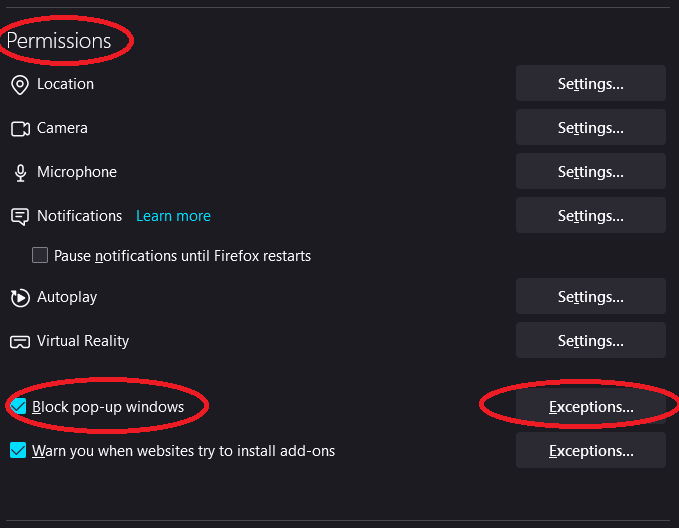Click the Camera permission icon
The image size is (679, 528).
tap(19, 129)
